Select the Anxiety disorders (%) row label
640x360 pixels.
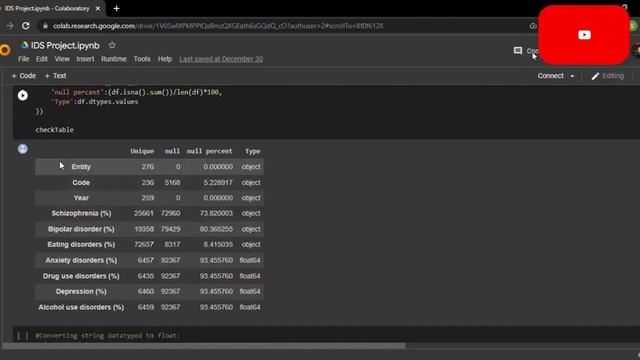click(x=81, y=260)
